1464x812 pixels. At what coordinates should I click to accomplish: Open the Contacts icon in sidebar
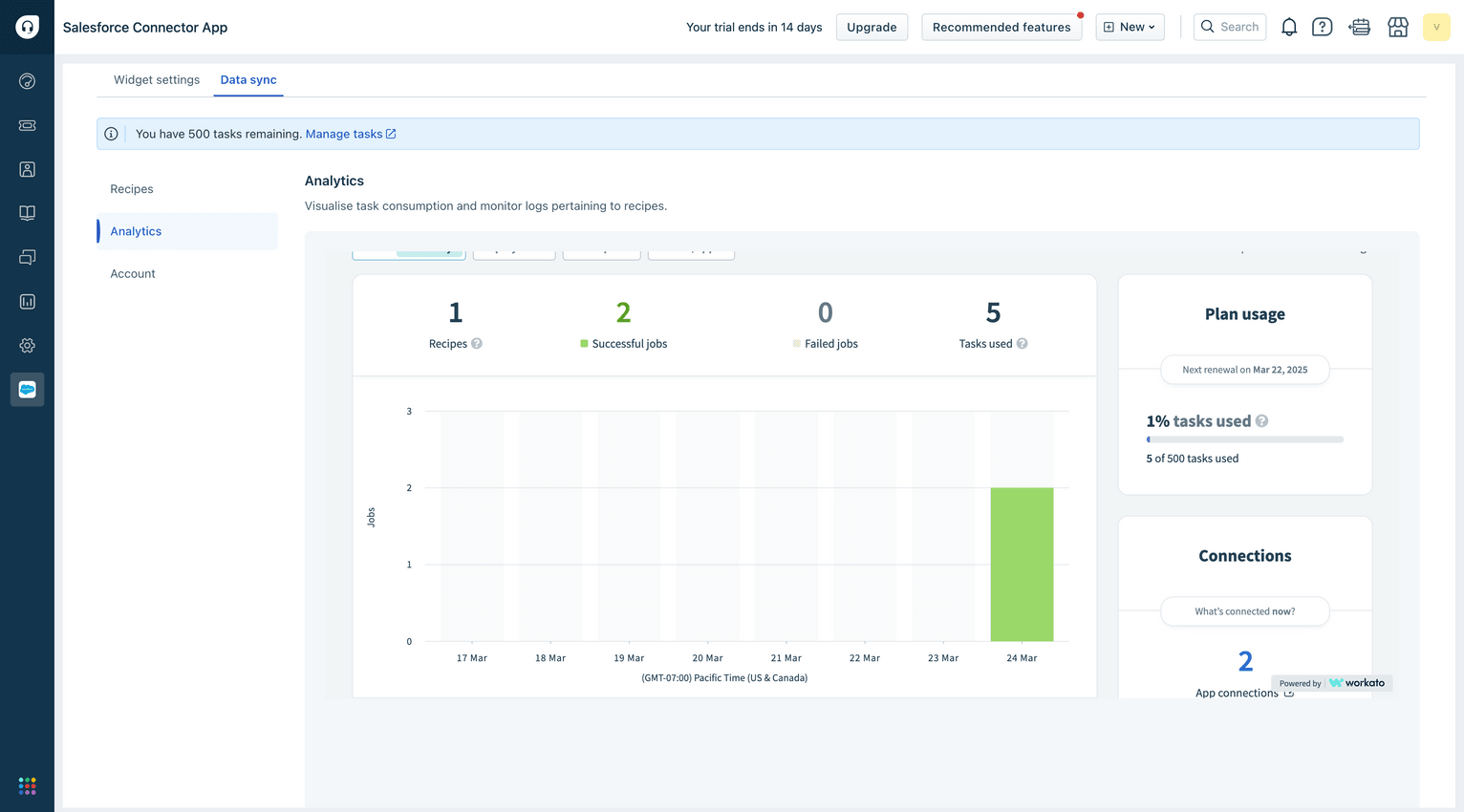coord(27,169)
